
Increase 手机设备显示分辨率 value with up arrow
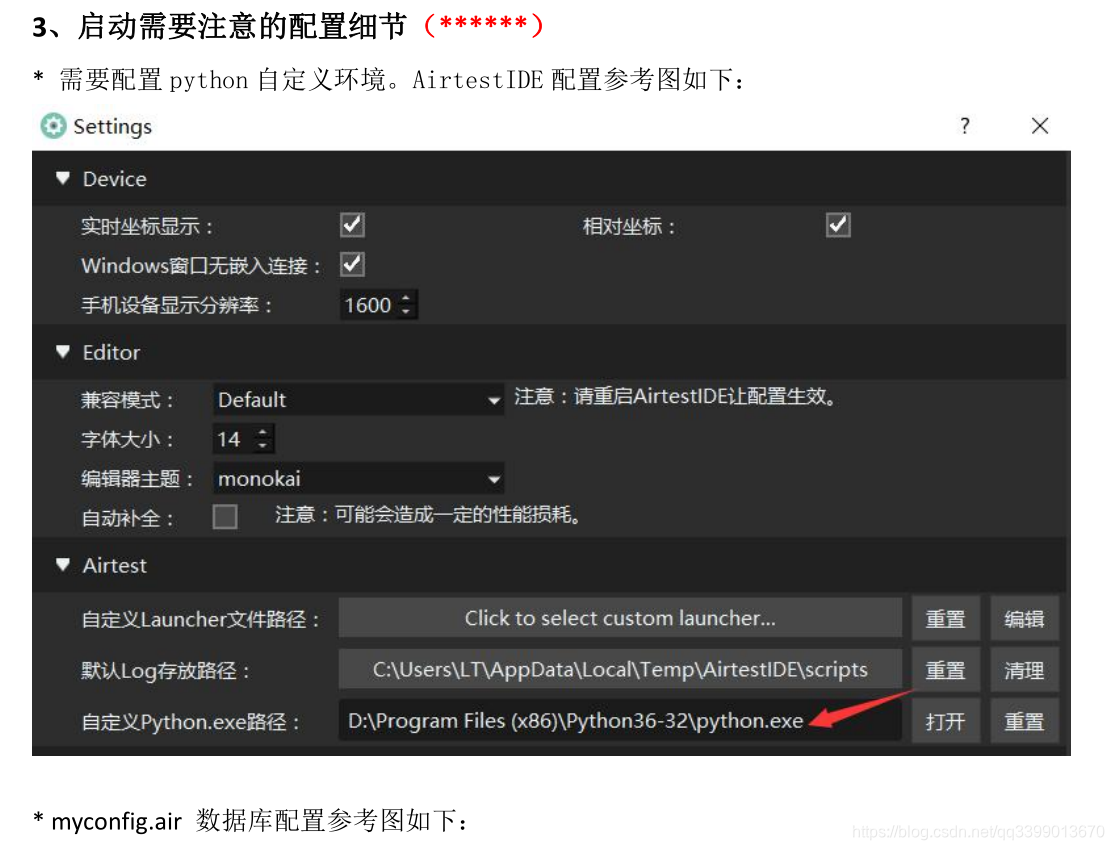pyautogui.click(x=406, y=298)
